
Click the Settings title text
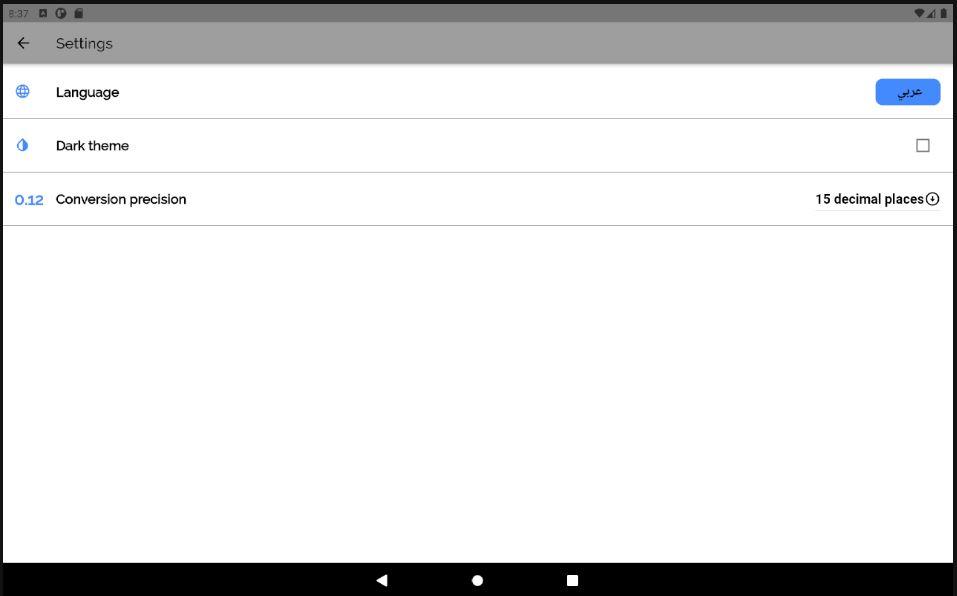(84, 43)
